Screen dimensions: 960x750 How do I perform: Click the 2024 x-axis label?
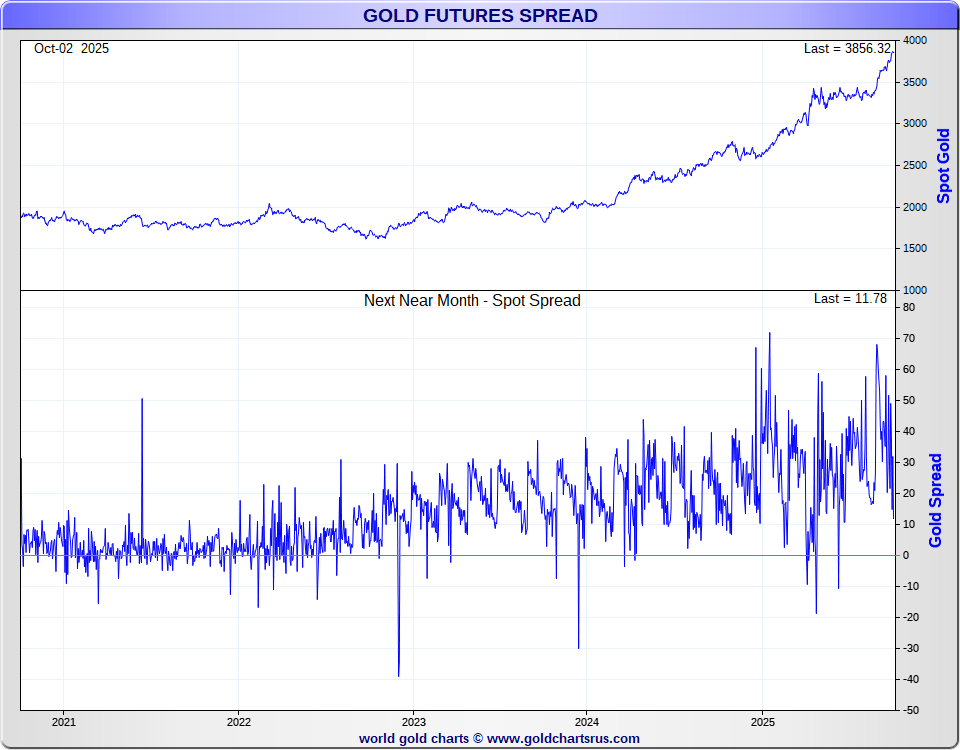(587, 722)
